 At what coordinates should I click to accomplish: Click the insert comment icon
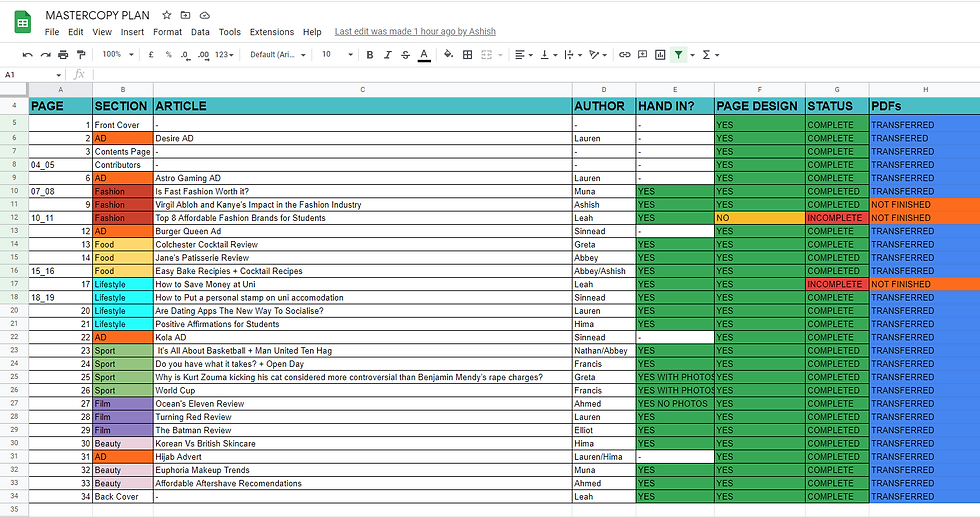pyautogui.click(x=642, y=55)
